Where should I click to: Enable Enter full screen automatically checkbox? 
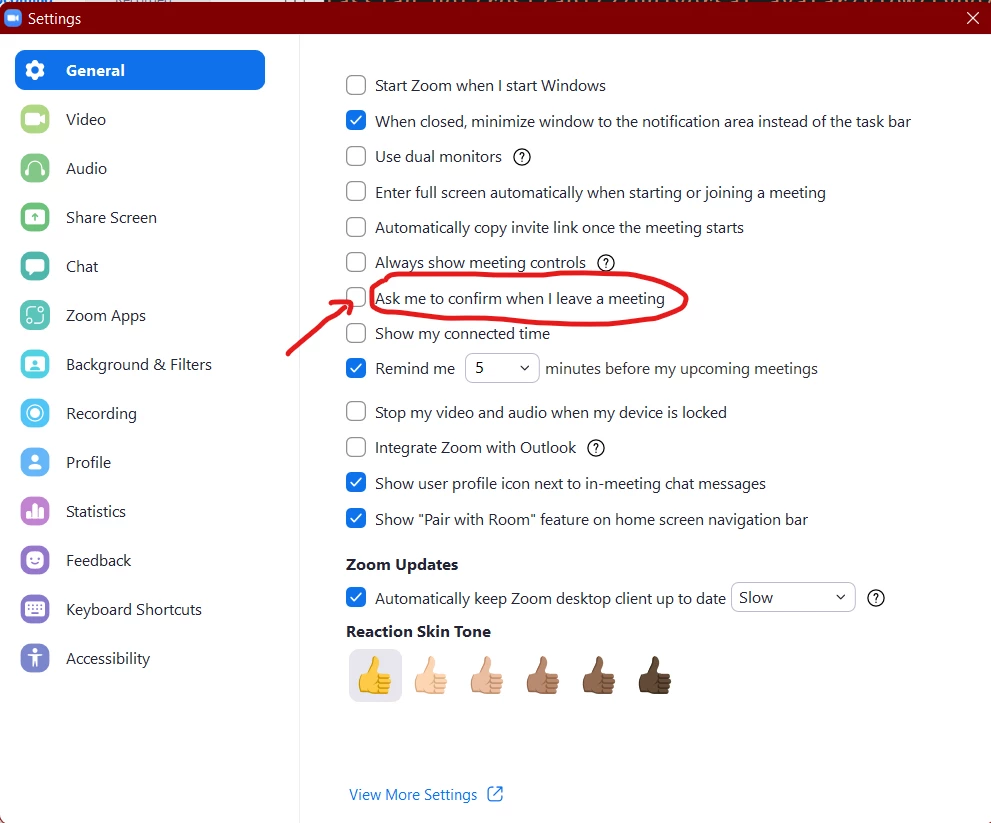point(356,192)
